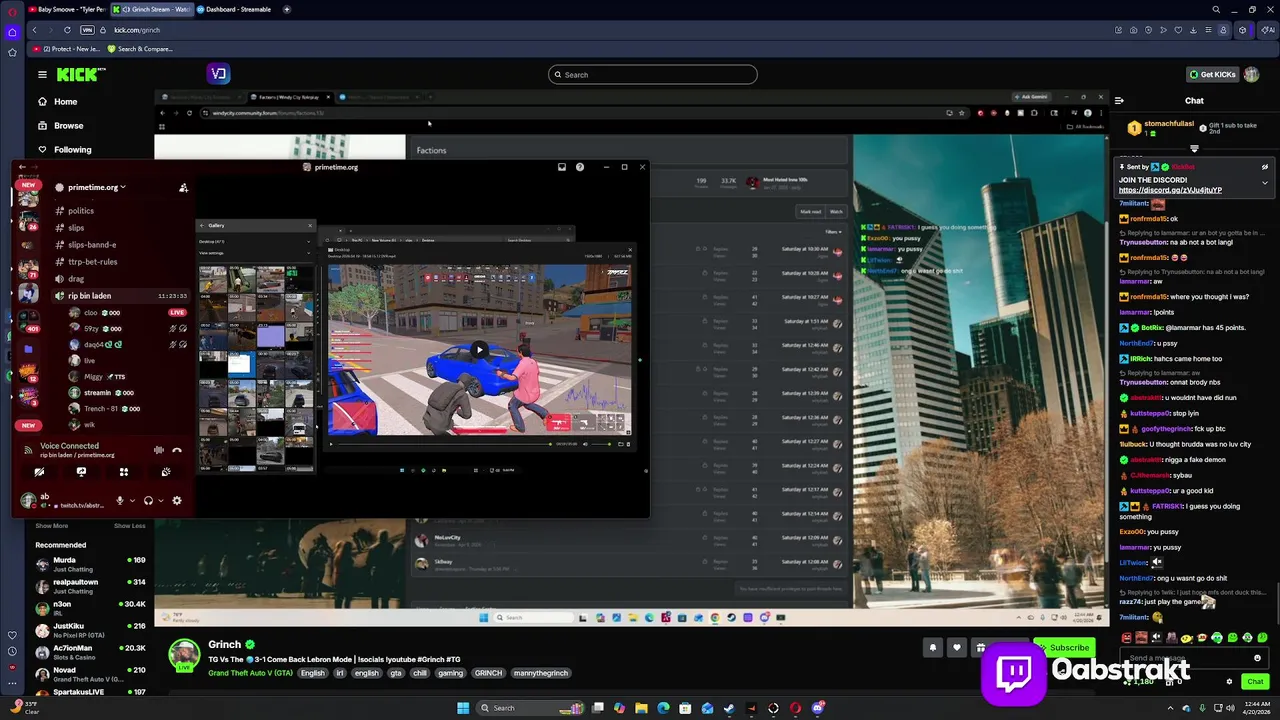Open Following in Kick sidebar
This screenshot has height=720, width=1280.
(x=72, y=149)
